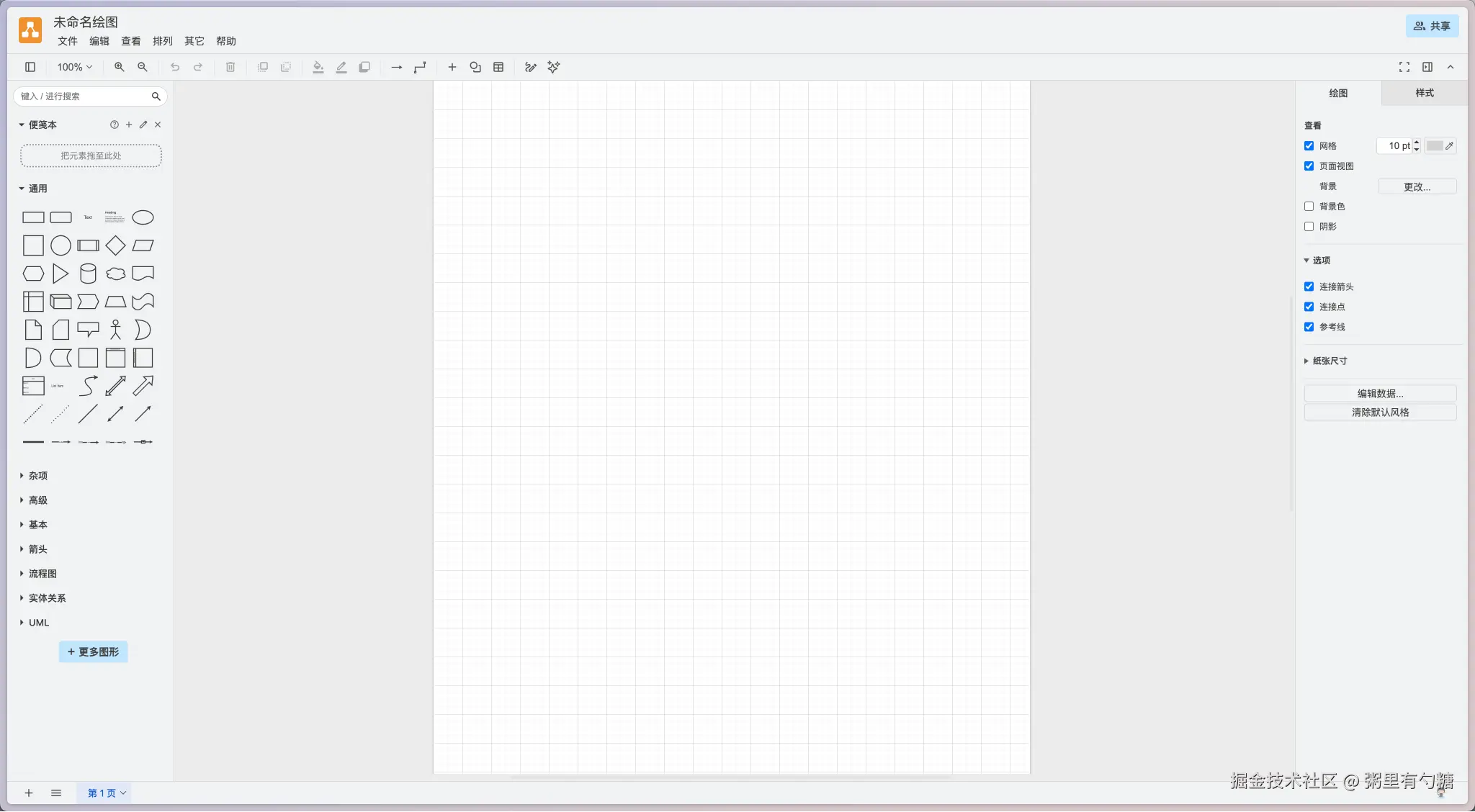Click the waypoints connector style icon

pyautogui.click(x=420, y=67)
